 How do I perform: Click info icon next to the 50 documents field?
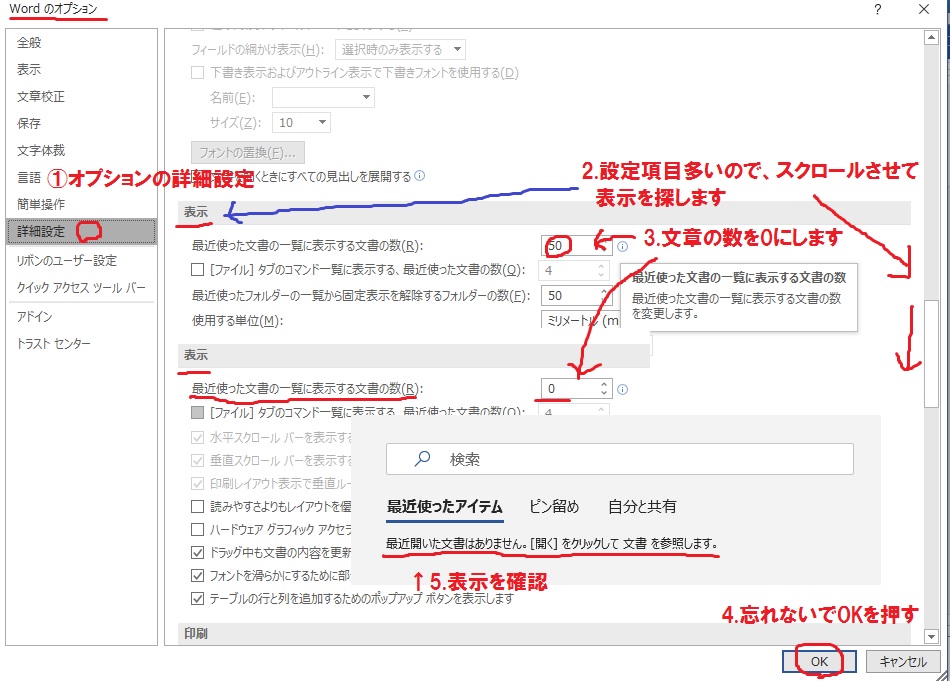pyautogui.click(x=623, y=247)
